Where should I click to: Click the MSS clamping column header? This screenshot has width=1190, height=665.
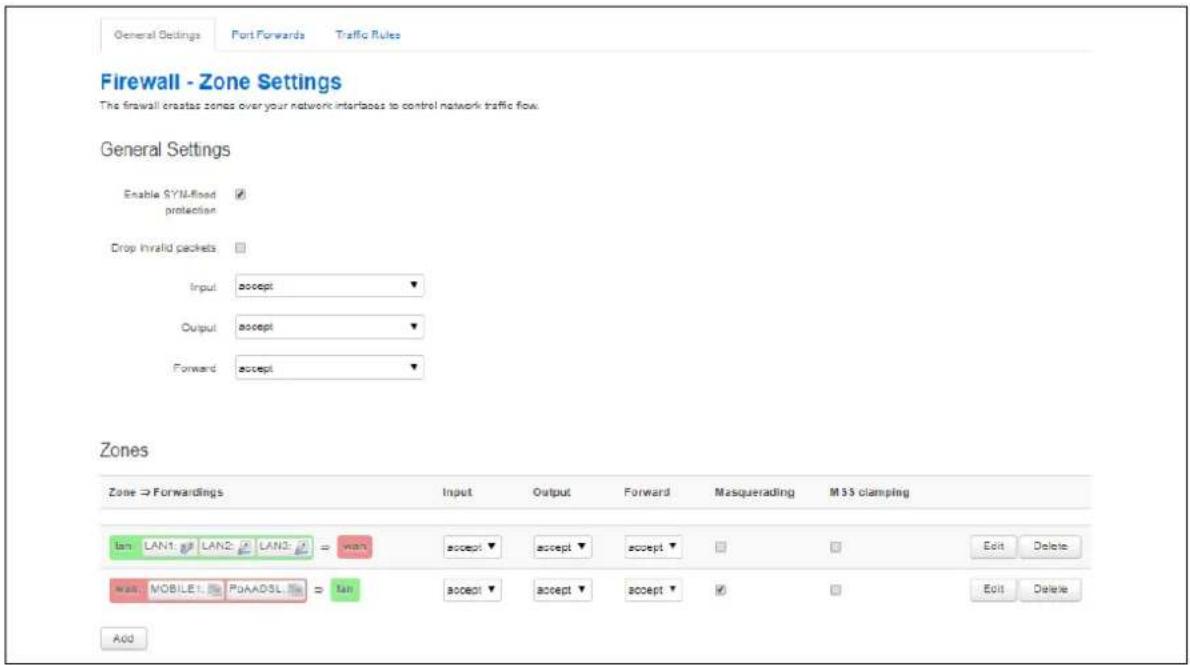coord(869,493)
